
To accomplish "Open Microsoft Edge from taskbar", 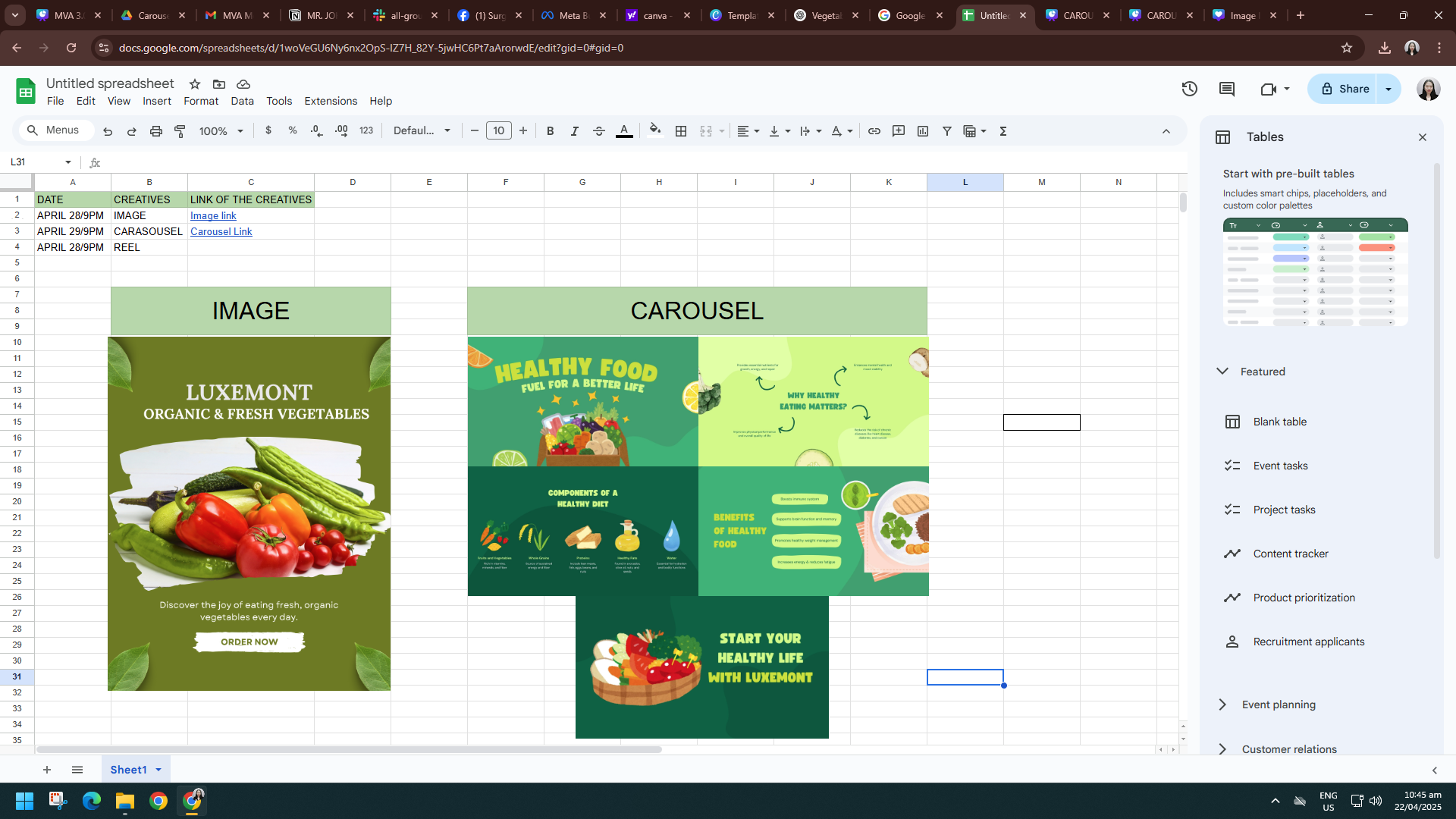I will coord(92,801).
